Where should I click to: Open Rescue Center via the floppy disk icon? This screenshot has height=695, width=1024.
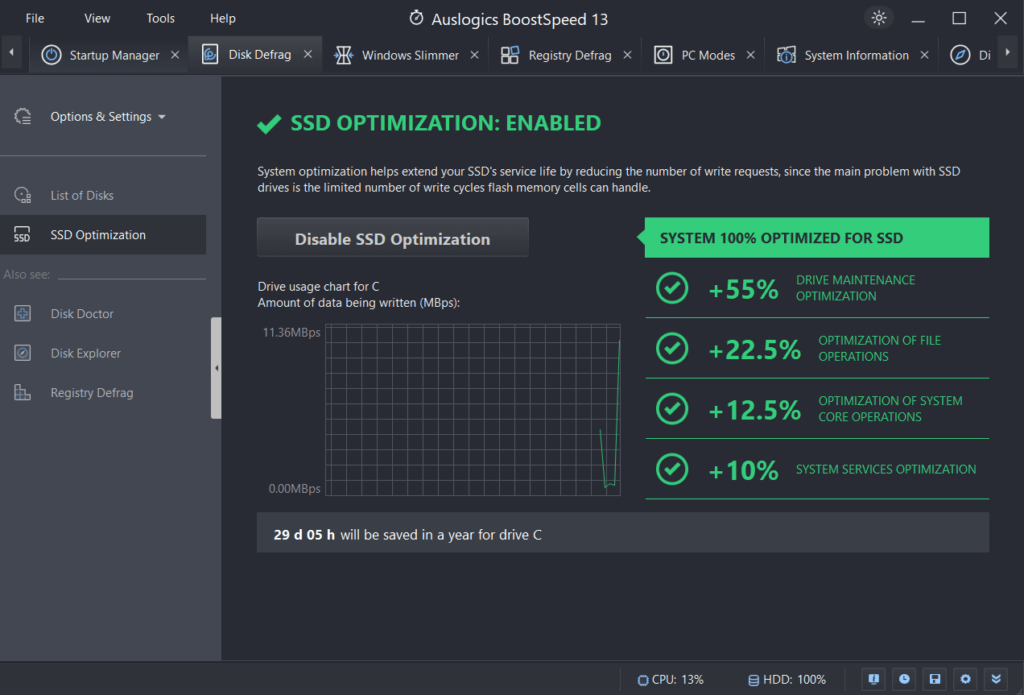coord(934,679)
